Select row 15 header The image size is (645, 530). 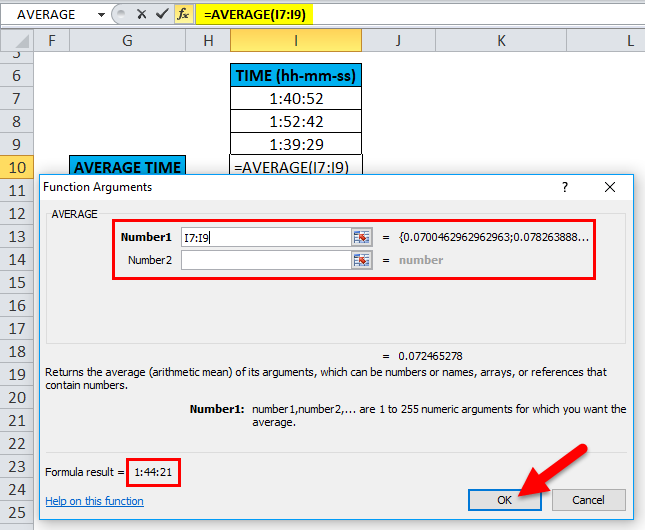point(16,282)
